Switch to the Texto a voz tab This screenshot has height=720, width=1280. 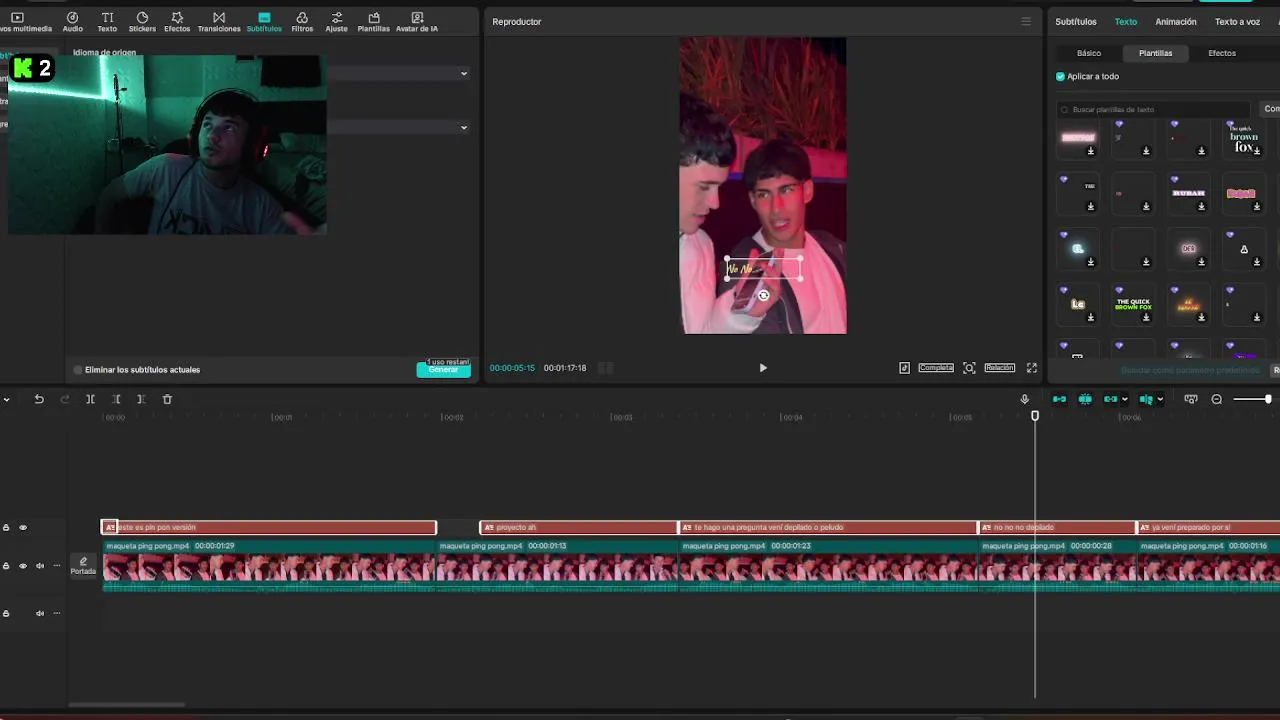point(1237,22)
